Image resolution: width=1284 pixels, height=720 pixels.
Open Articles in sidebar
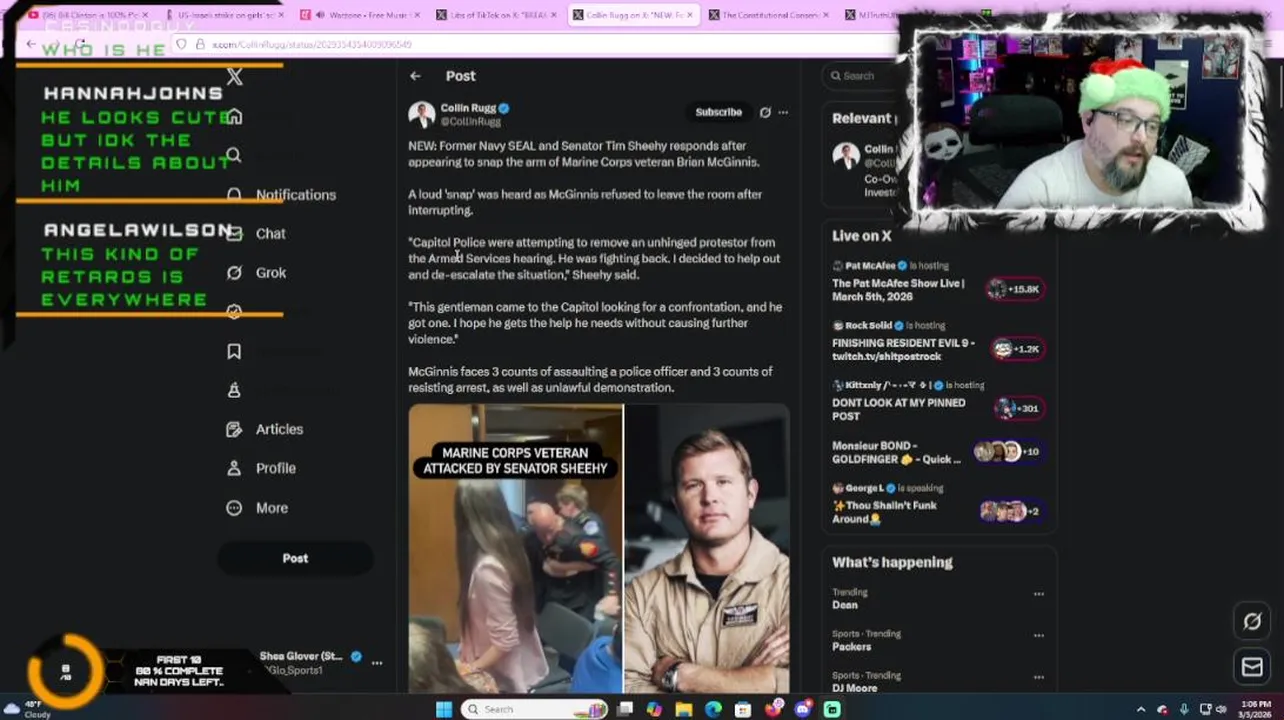[x=265, y=429]
